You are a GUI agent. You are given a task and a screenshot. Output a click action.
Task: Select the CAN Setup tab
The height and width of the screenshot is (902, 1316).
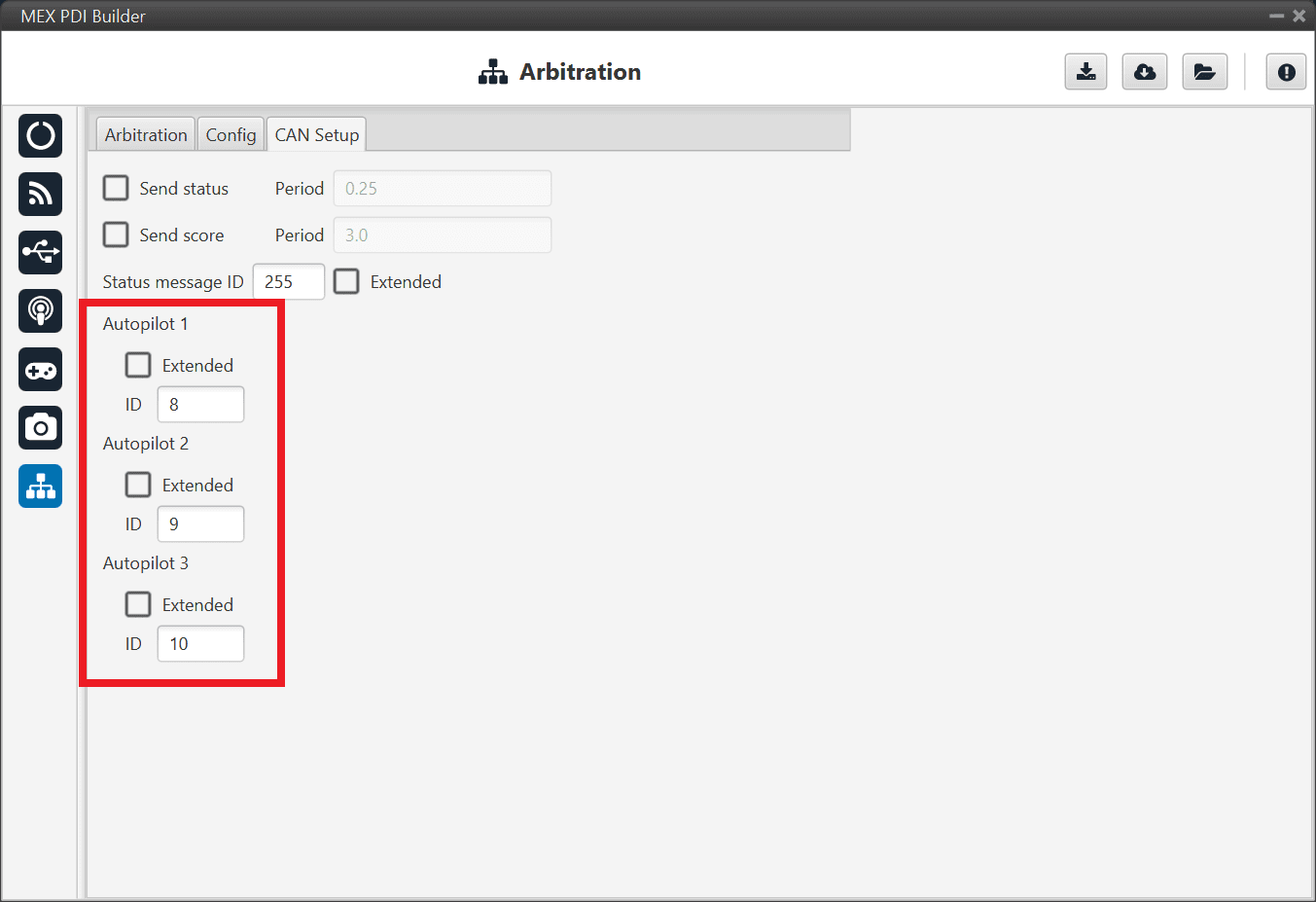click(x=316, y=134)
